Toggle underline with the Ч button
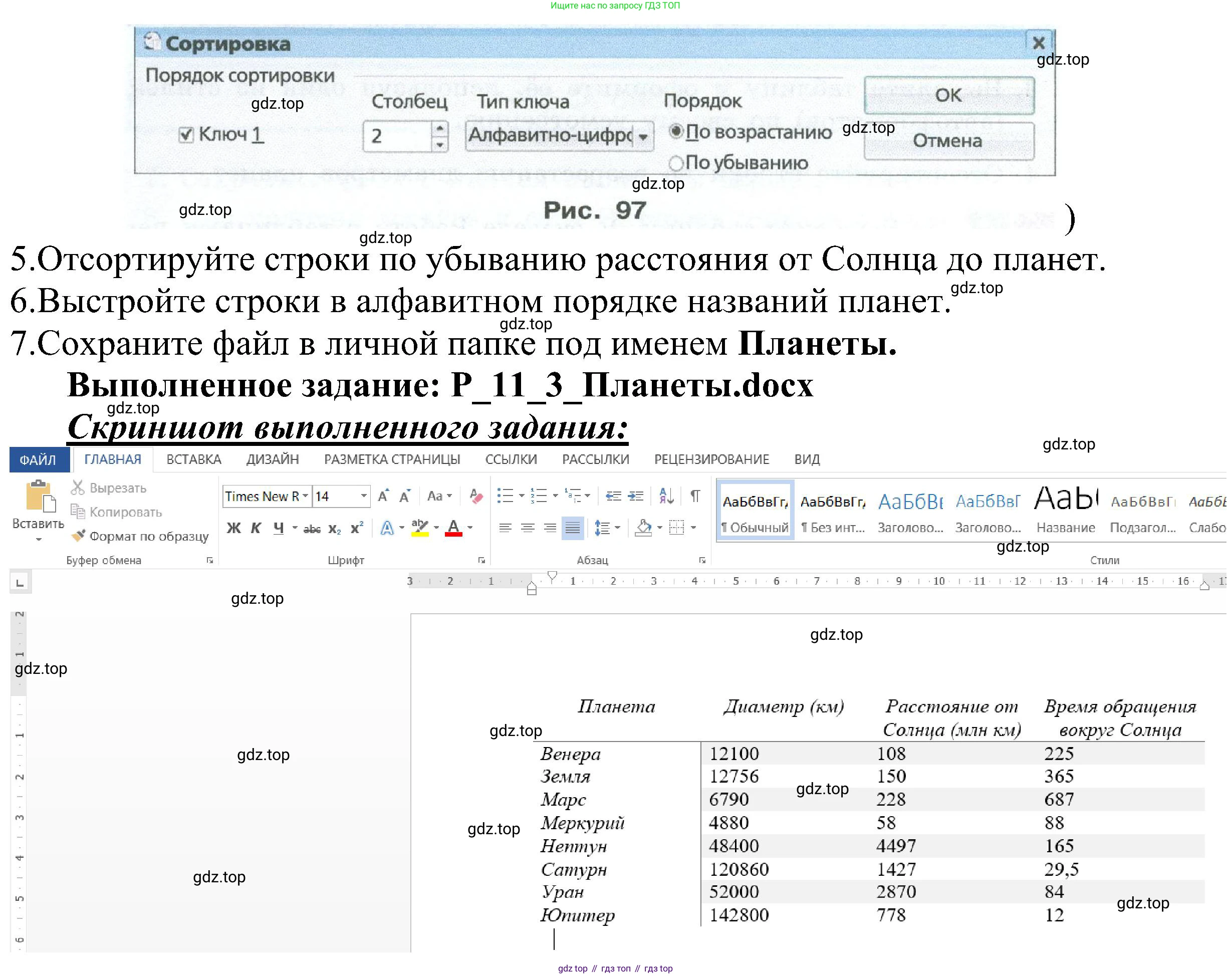The height and width of the screenshot is (976, 1232). pyautogui.click(x=279, y=529)
